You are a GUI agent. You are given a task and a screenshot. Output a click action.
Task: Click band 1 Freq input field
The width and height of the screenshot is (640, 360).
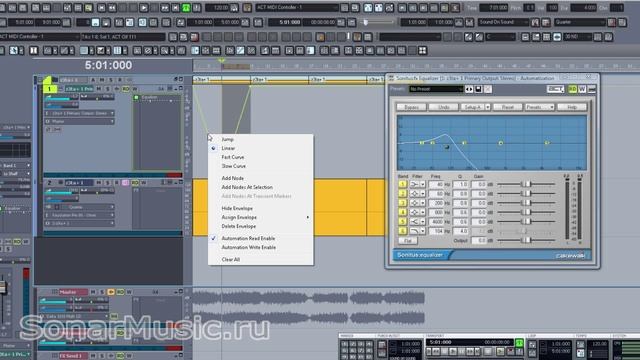point(437,184)
